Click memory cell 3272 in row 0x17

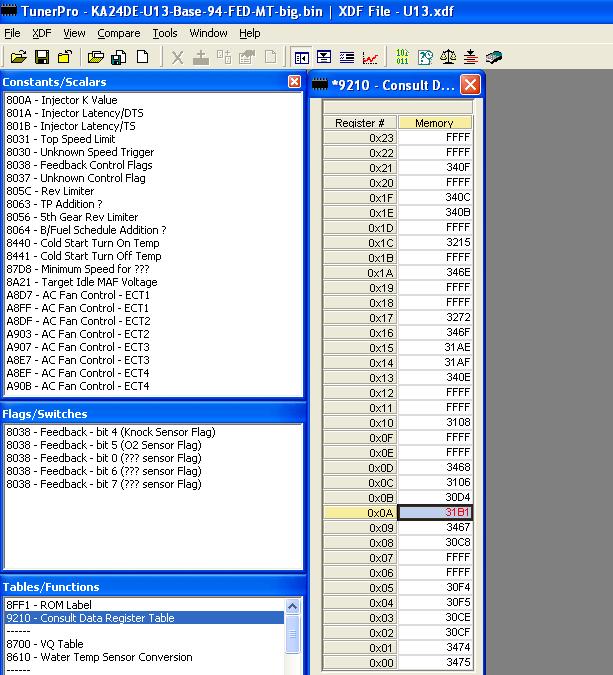[435, 317]
